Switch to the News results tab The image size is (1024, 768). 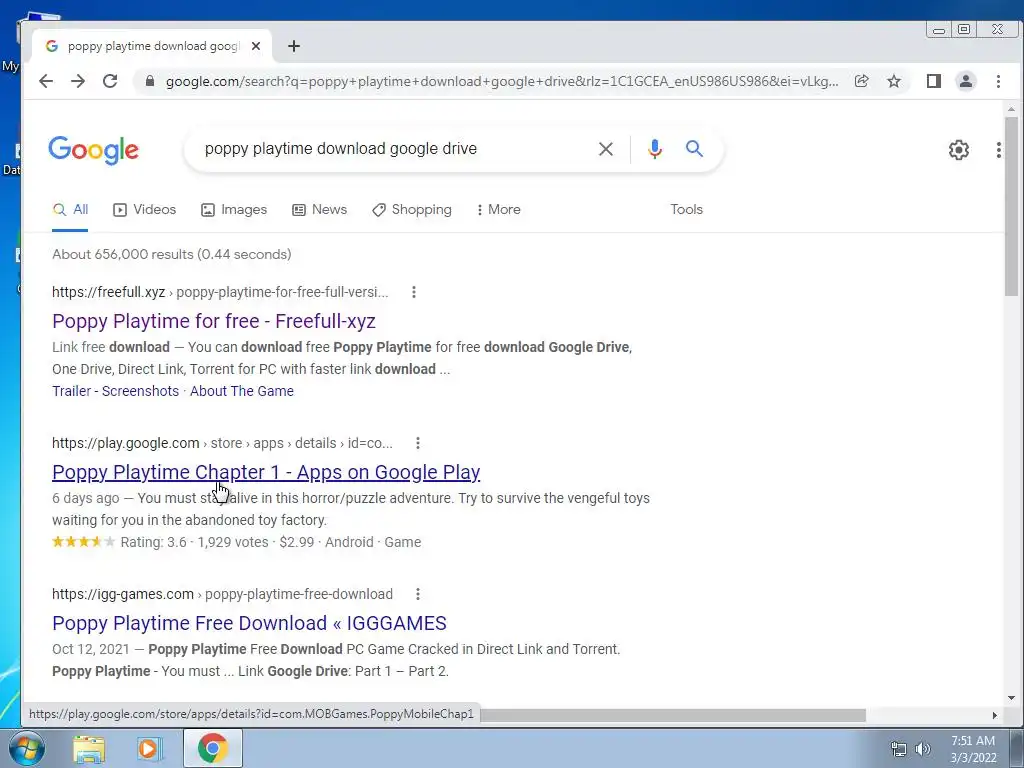point(319,210)
